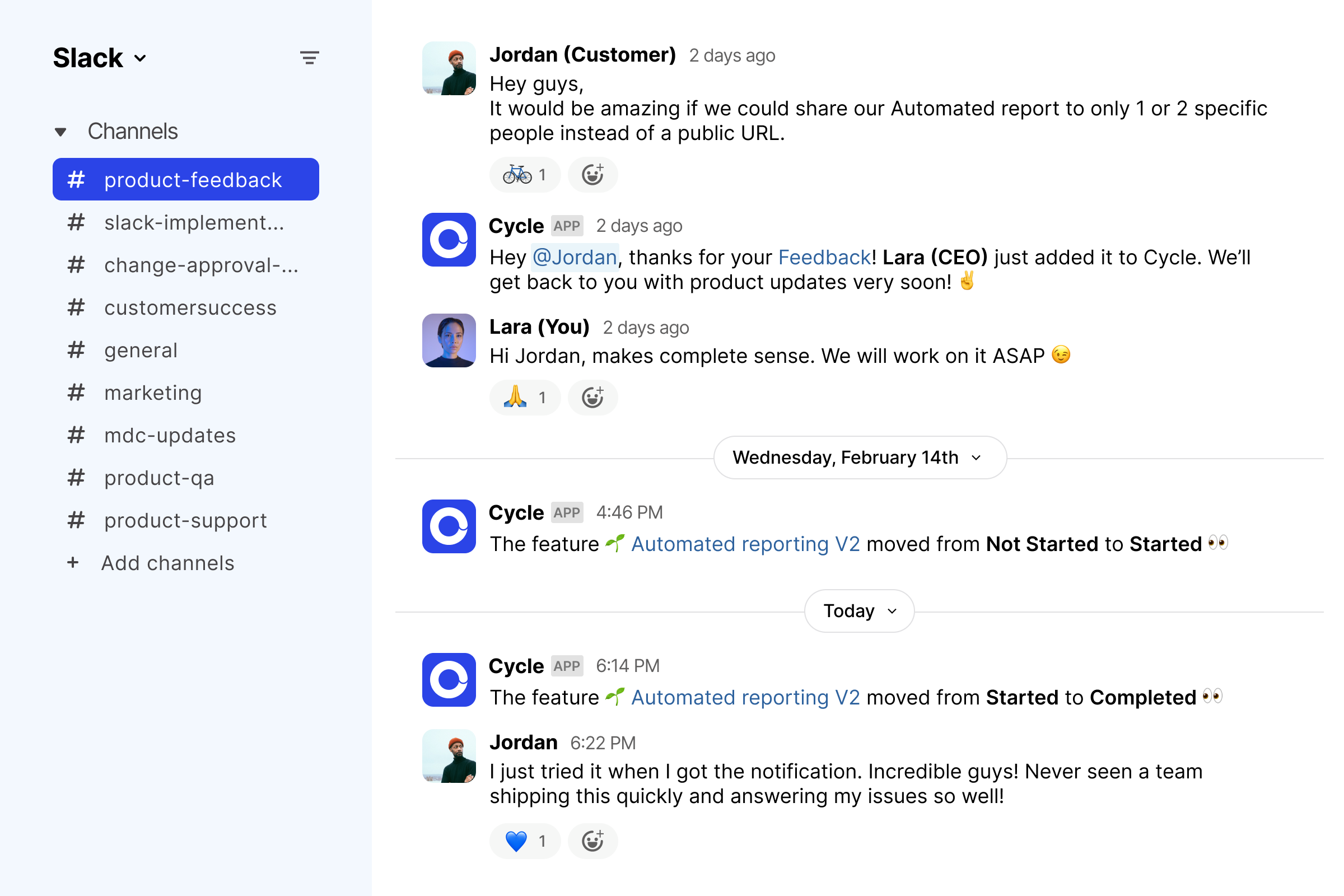Click the hash icon next to change-approval-...

coord(76,265)
